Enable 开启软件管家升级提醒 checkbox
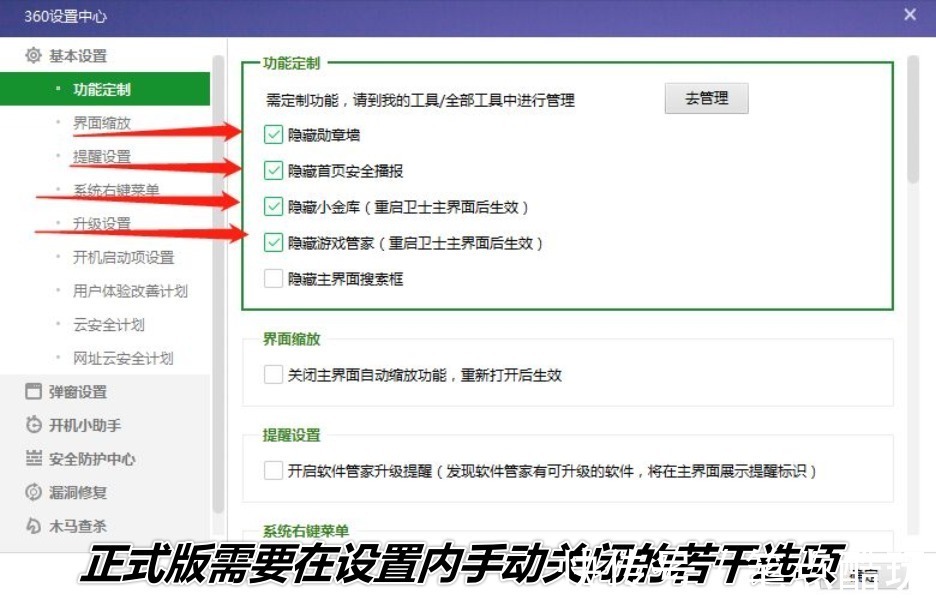The width and height of the screenshot is (936, 599). tap(273, 471)
